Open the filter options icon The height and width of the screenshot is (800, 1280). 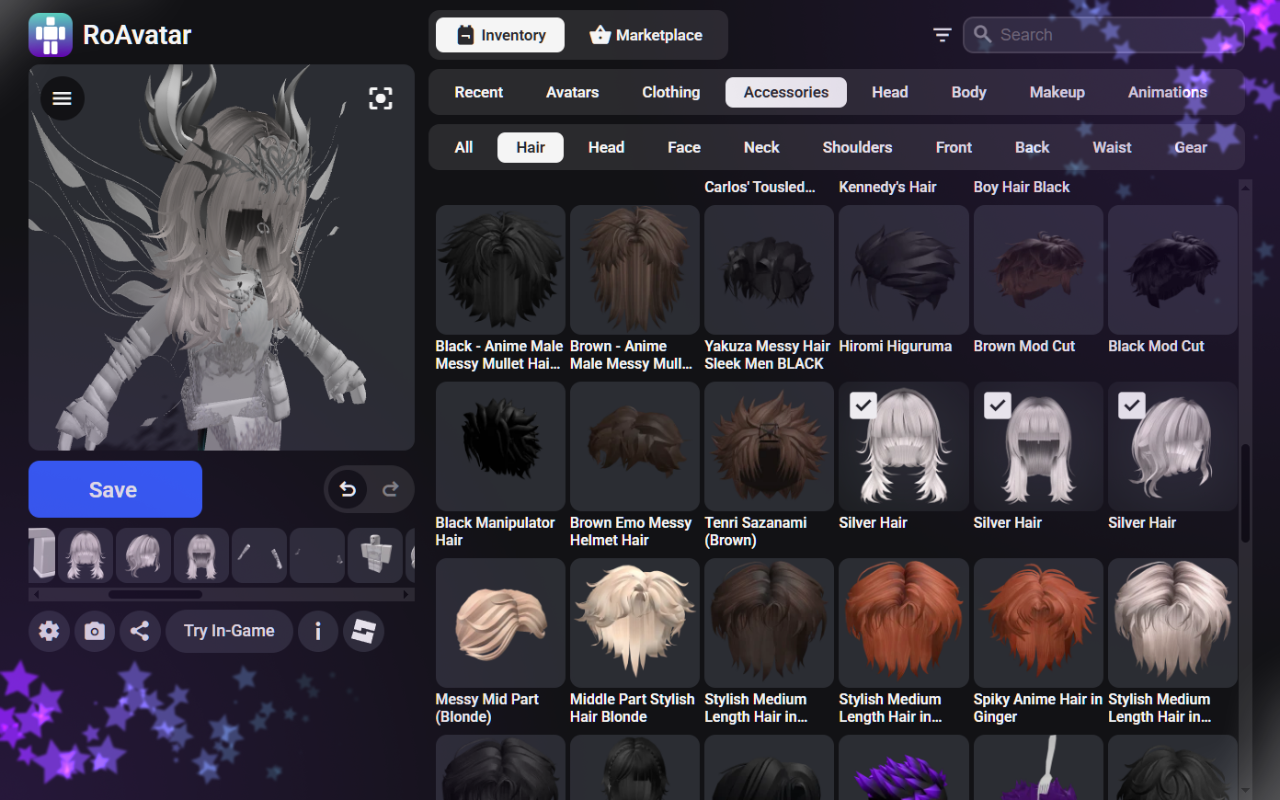tap(942, 35)
